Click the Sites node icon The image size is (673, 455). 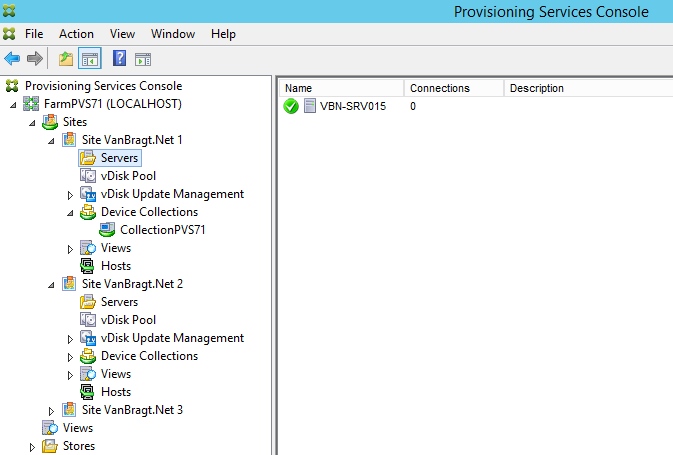tap(50, 122)
